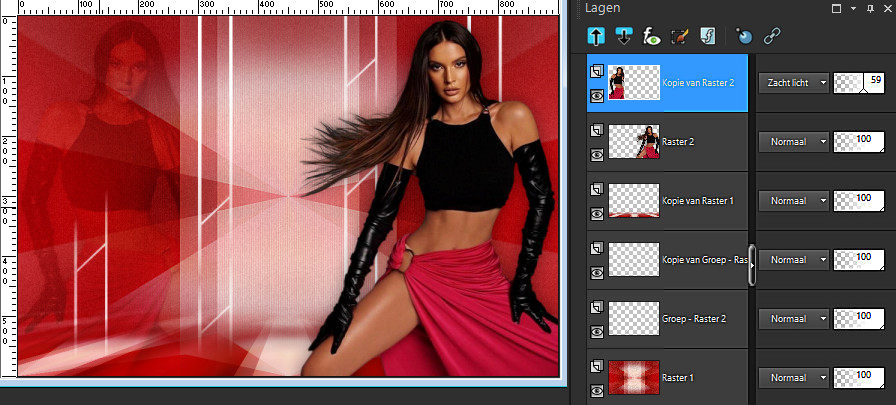Viewport: 896px width, 405px height.
Task: Toggle visibility of Raster 2 layer
Action: (x=596, y=155)
